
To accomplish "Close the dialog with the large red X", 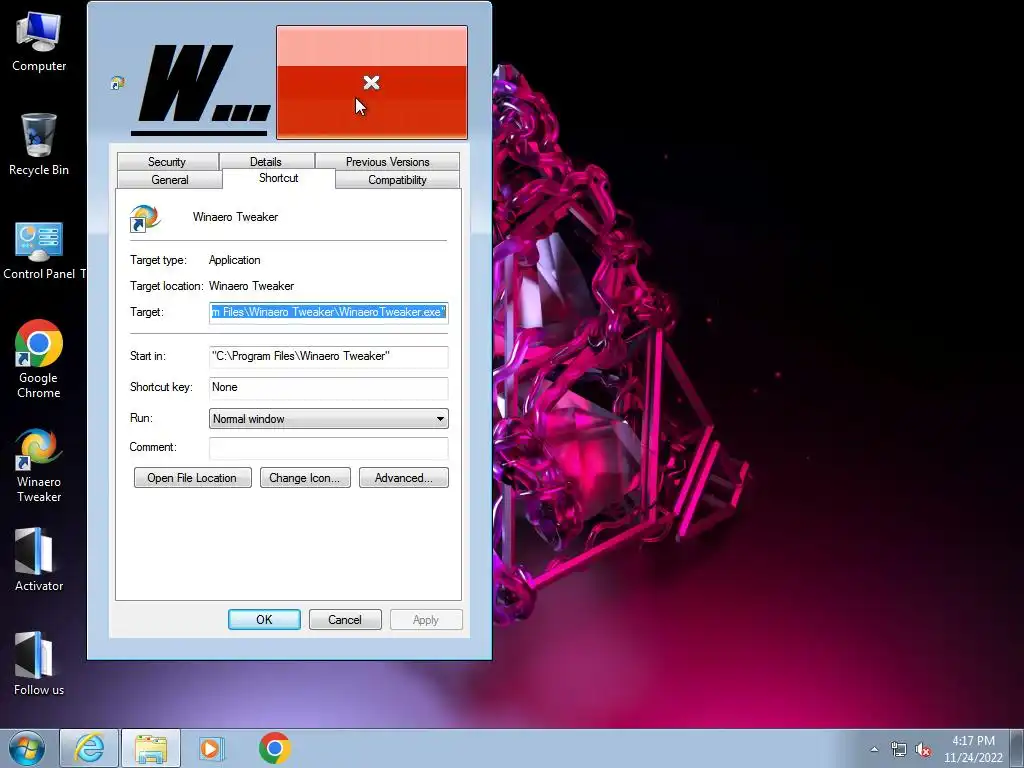I will 372,82.
